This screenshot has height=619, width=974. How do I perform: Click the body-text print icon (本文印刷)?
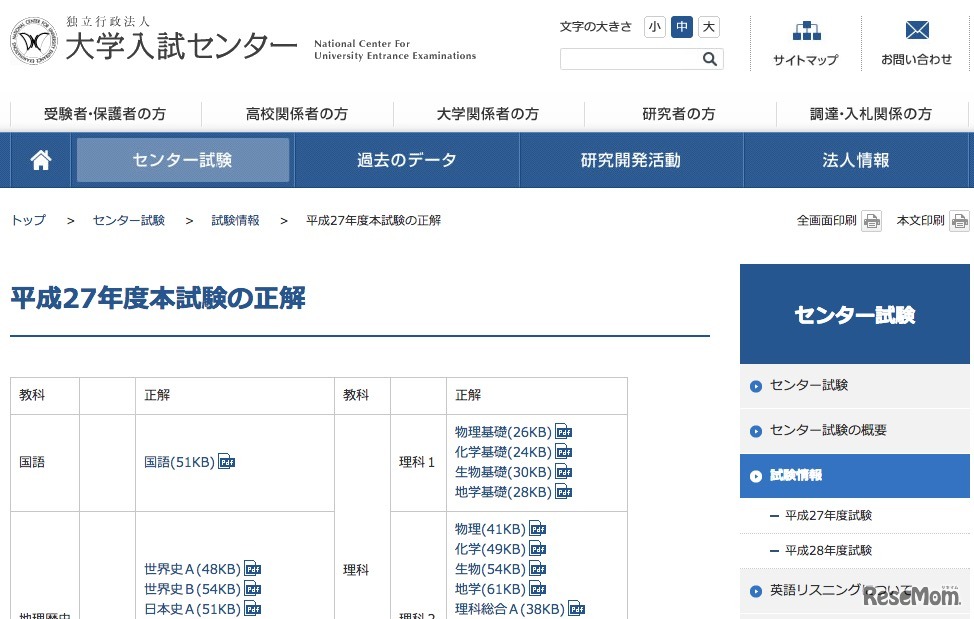(959, 221)
